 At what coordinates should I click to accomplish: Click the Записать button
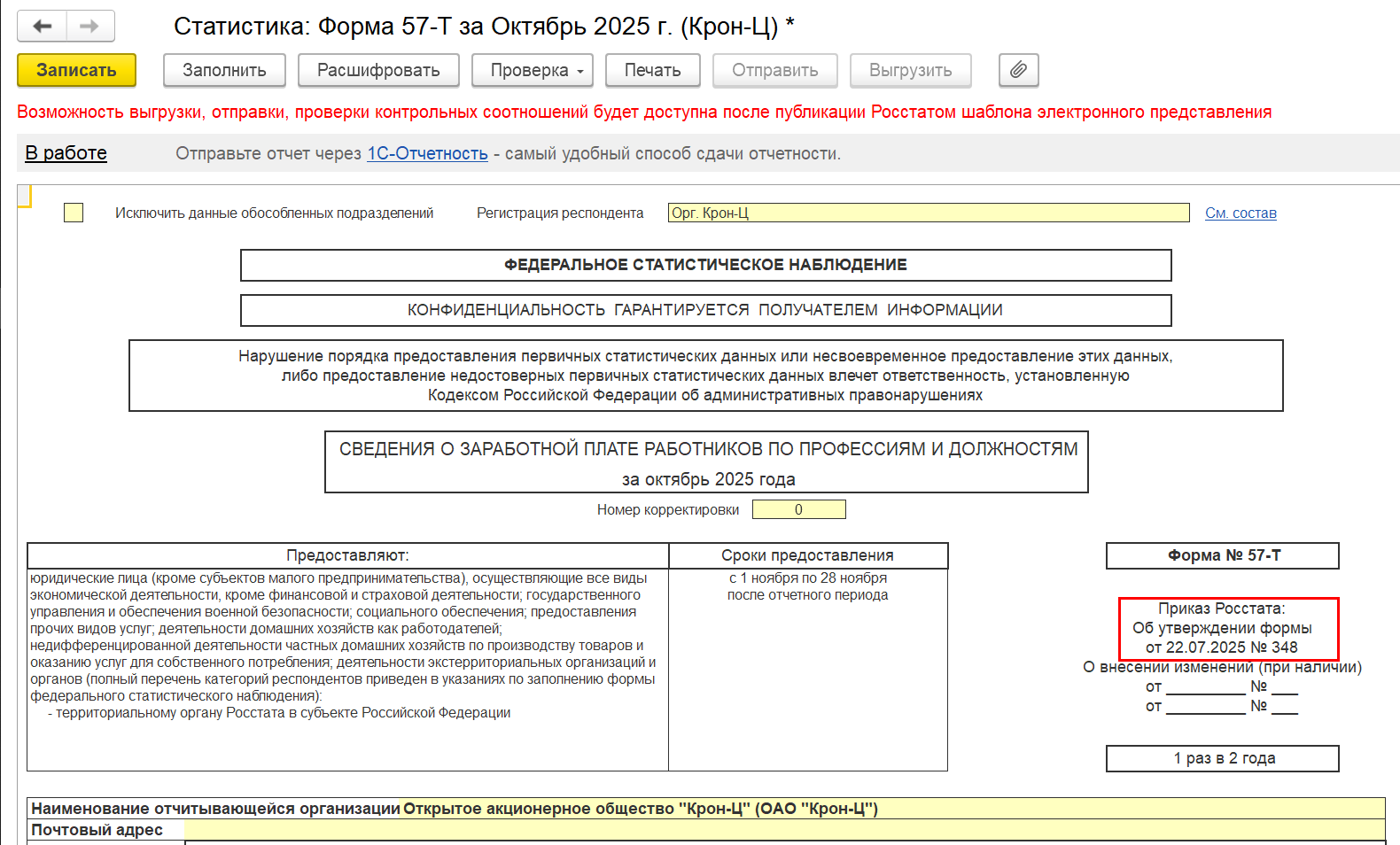pos(76,70)
